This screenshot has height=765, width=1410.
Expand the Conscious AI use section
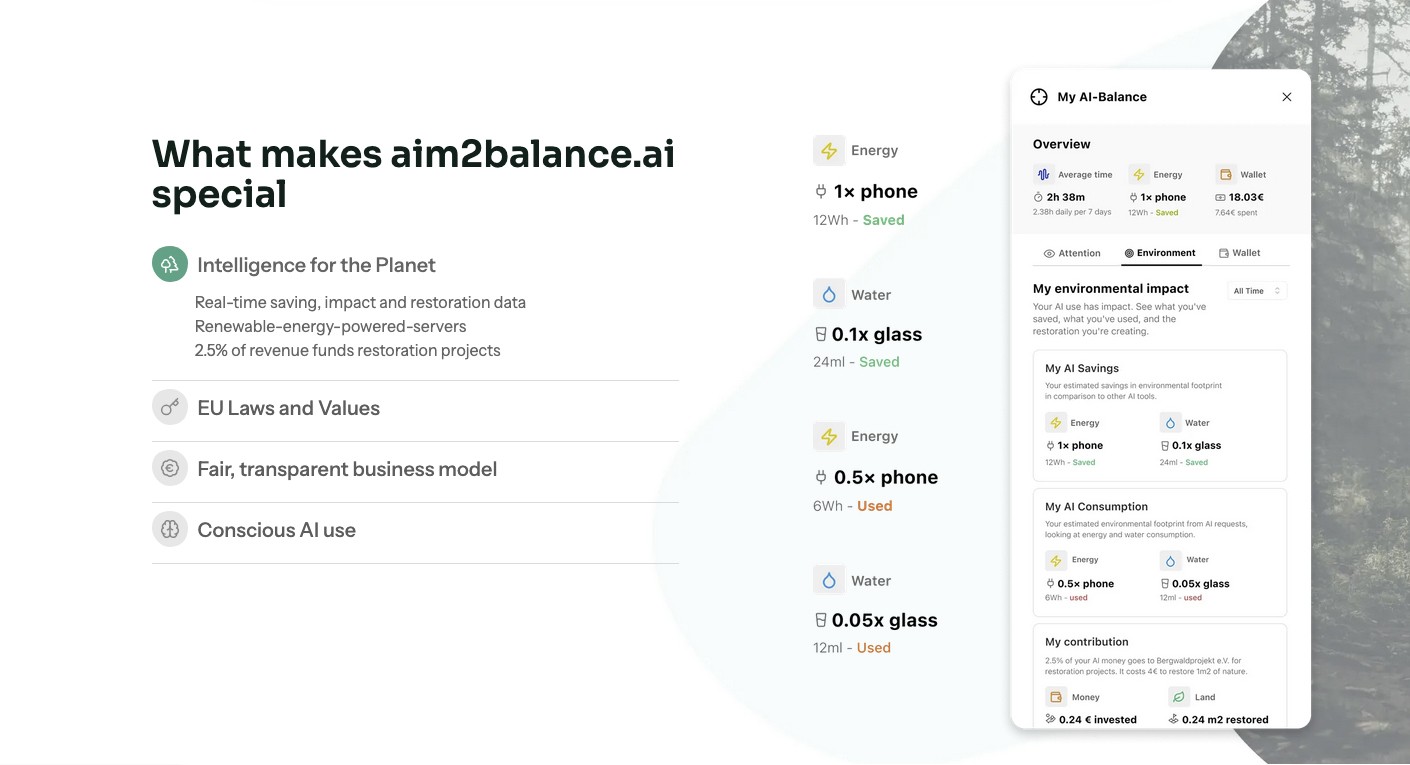[415, 530]
